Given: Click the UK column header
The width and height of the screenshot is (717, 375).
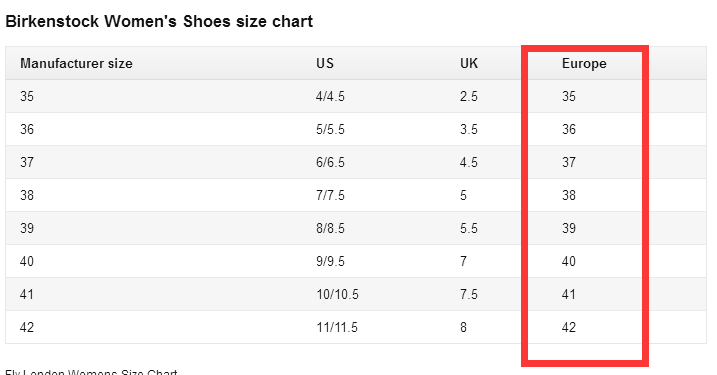Looking at the screenshot, I should pyautogui.click(x=469, y=63).
